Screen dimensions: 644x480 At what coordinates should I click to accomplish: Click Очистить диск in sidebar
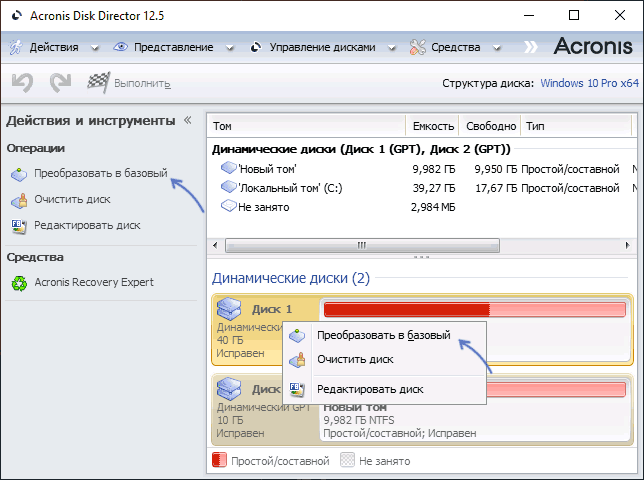(x=72, y=199)
